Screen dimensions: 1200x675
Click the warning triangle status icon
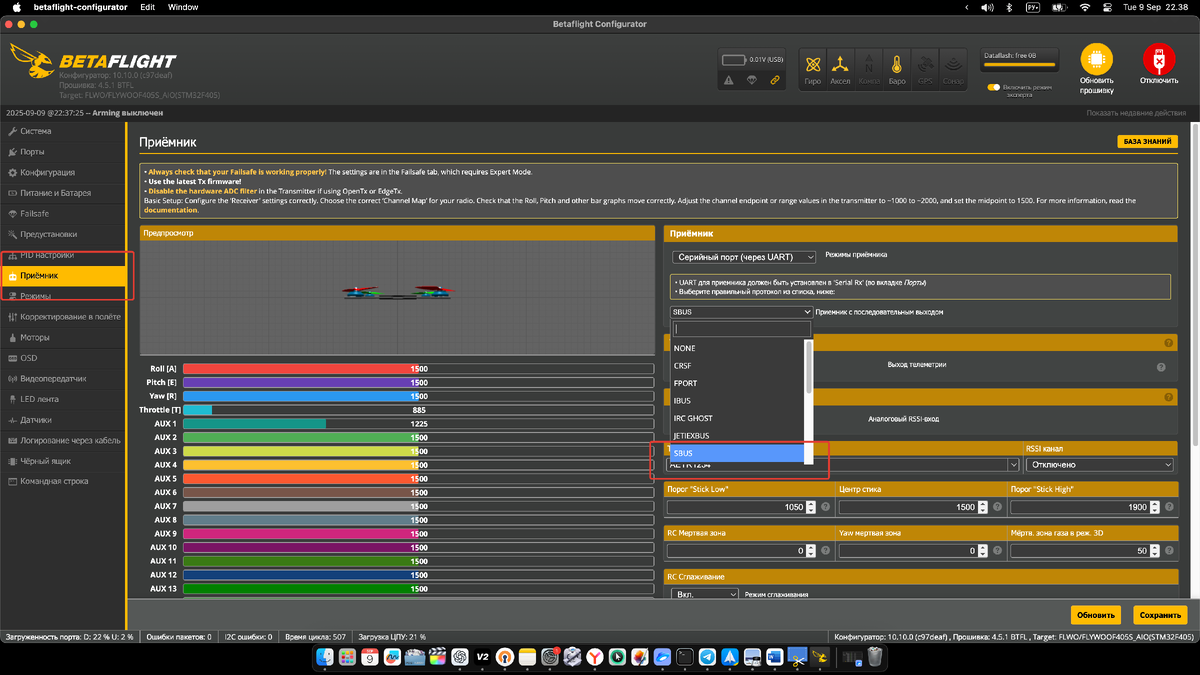[x=729, y=80]
